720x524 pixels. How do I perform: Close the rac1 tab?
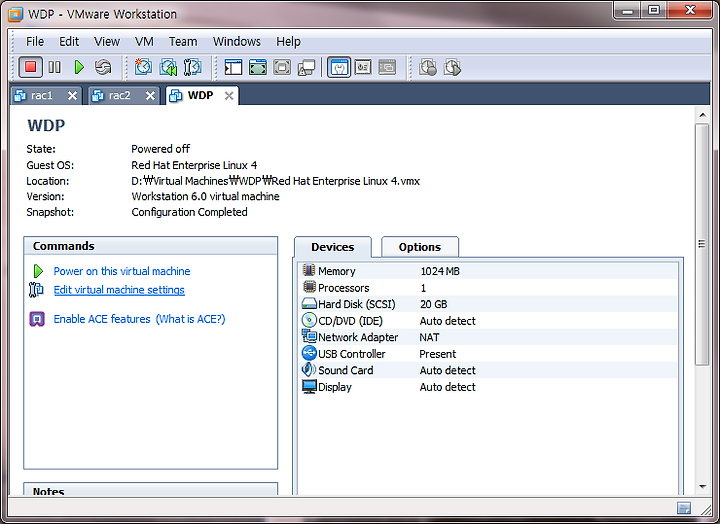[72, 96]
